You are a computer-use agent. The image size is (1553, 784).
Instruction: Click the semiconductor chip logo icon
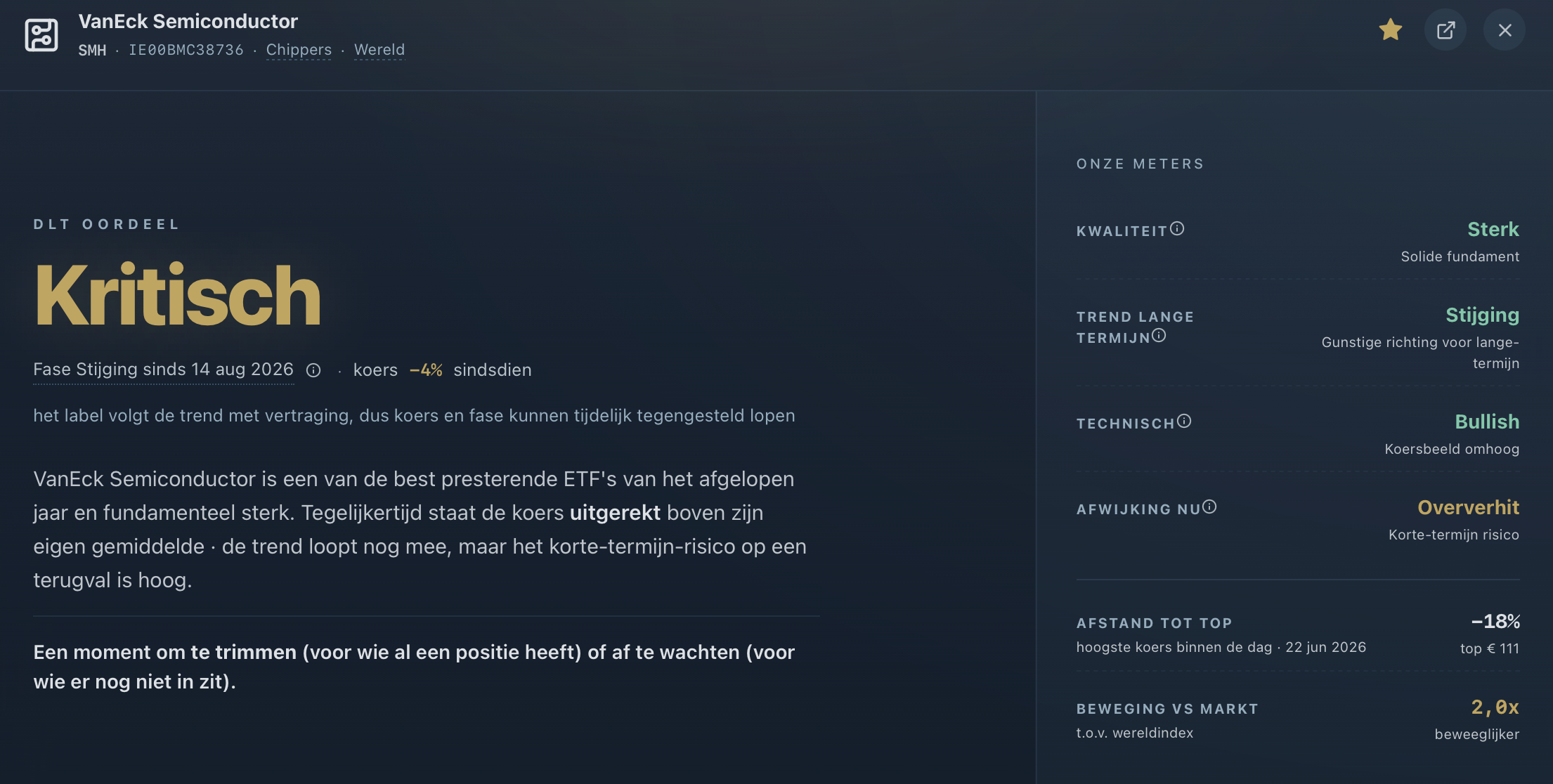tap(41, 35)
